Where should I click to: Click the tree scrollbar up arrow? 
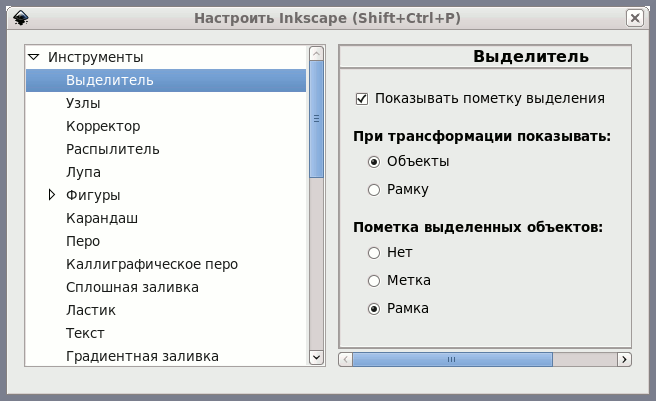(316, 54)
